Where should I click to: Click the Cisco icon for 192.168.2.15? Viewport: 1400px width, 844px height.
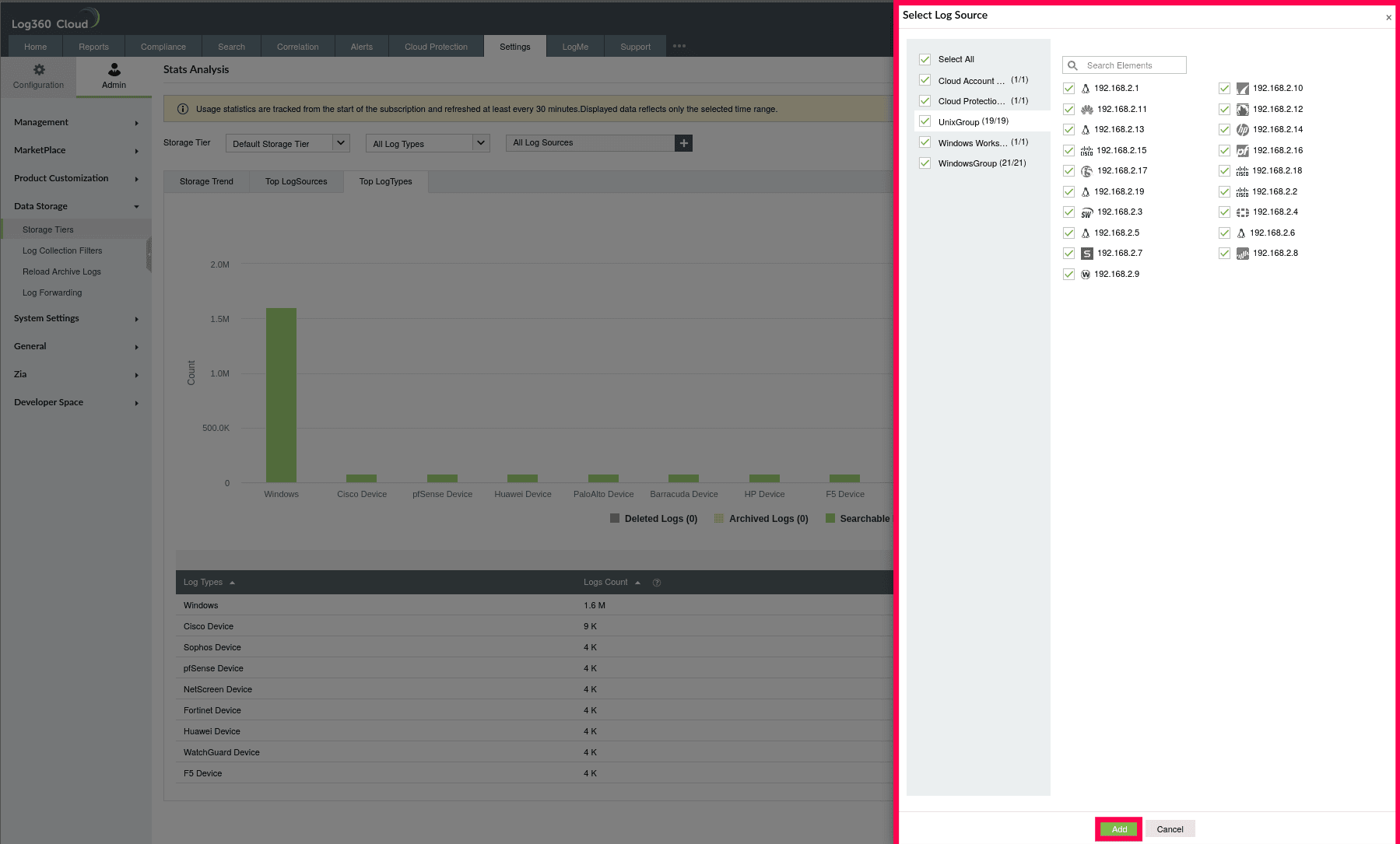tap(1087, 151)
